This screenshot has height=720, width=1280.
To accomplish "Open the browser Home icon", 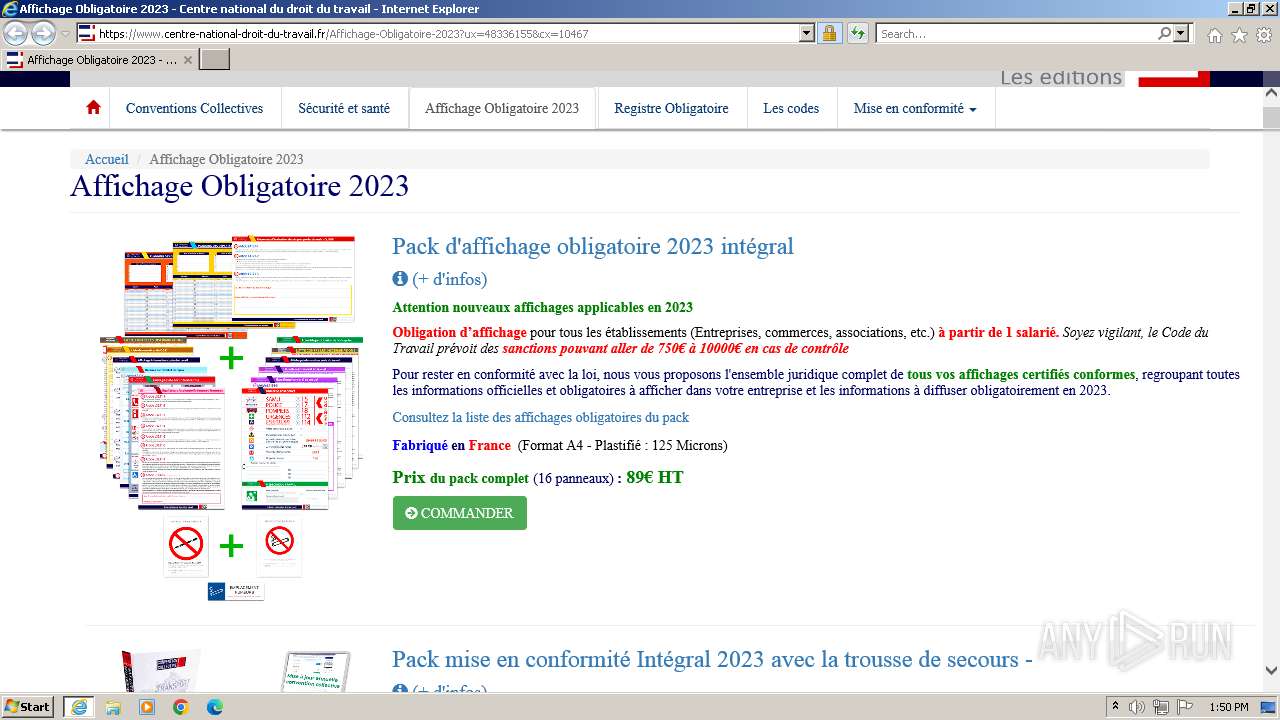I will coord(1214,35).
